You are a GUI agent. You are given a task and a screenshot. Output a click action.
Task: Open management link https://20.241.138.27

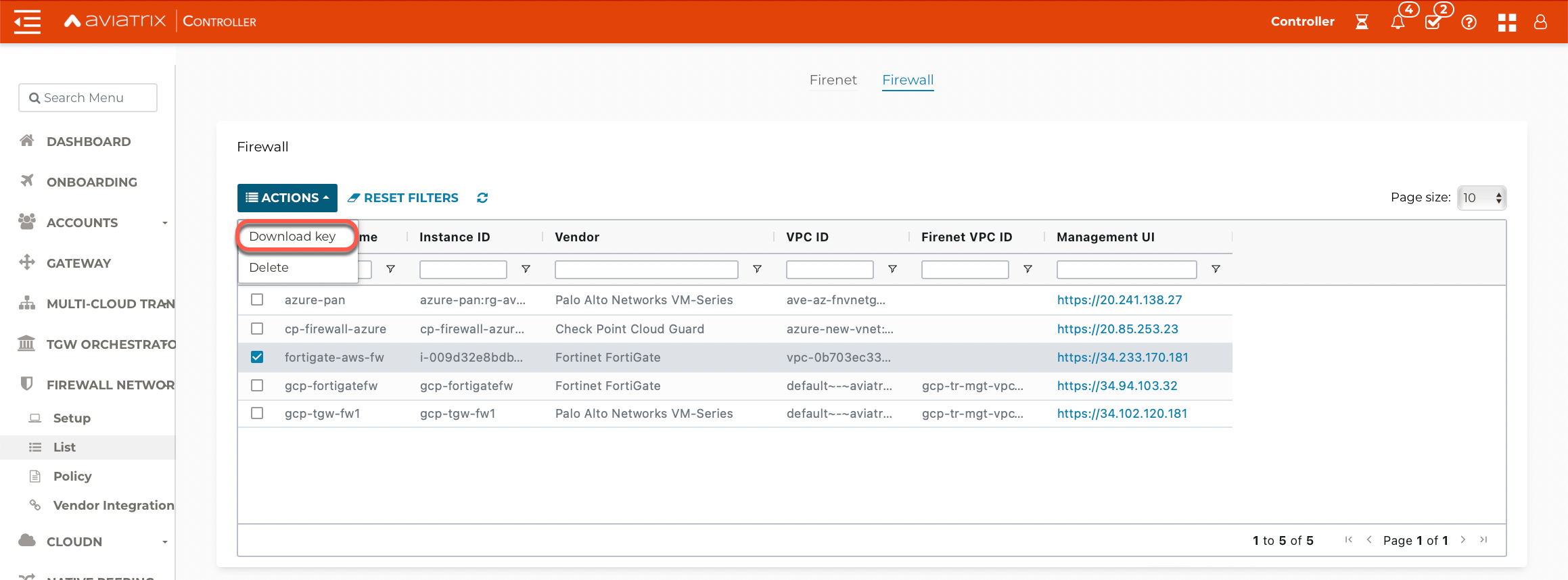tap(1120, 300)
